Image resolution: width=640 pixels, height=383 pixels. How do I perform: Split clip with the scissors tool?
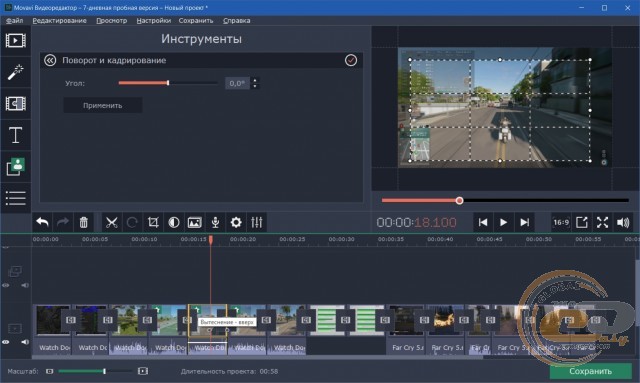click(x=111, y=223)
